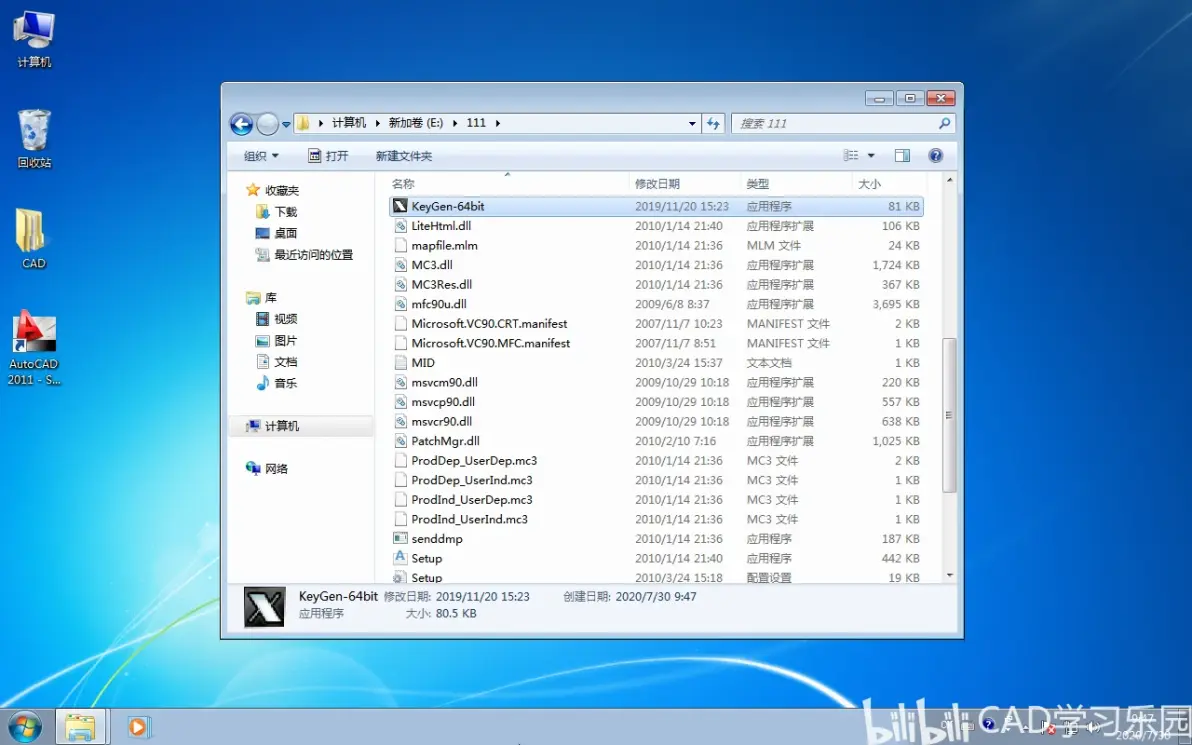This screenshot has height=745, width=1192.
Task: Open the address bar history dropdown
Action: coord(692,123)
